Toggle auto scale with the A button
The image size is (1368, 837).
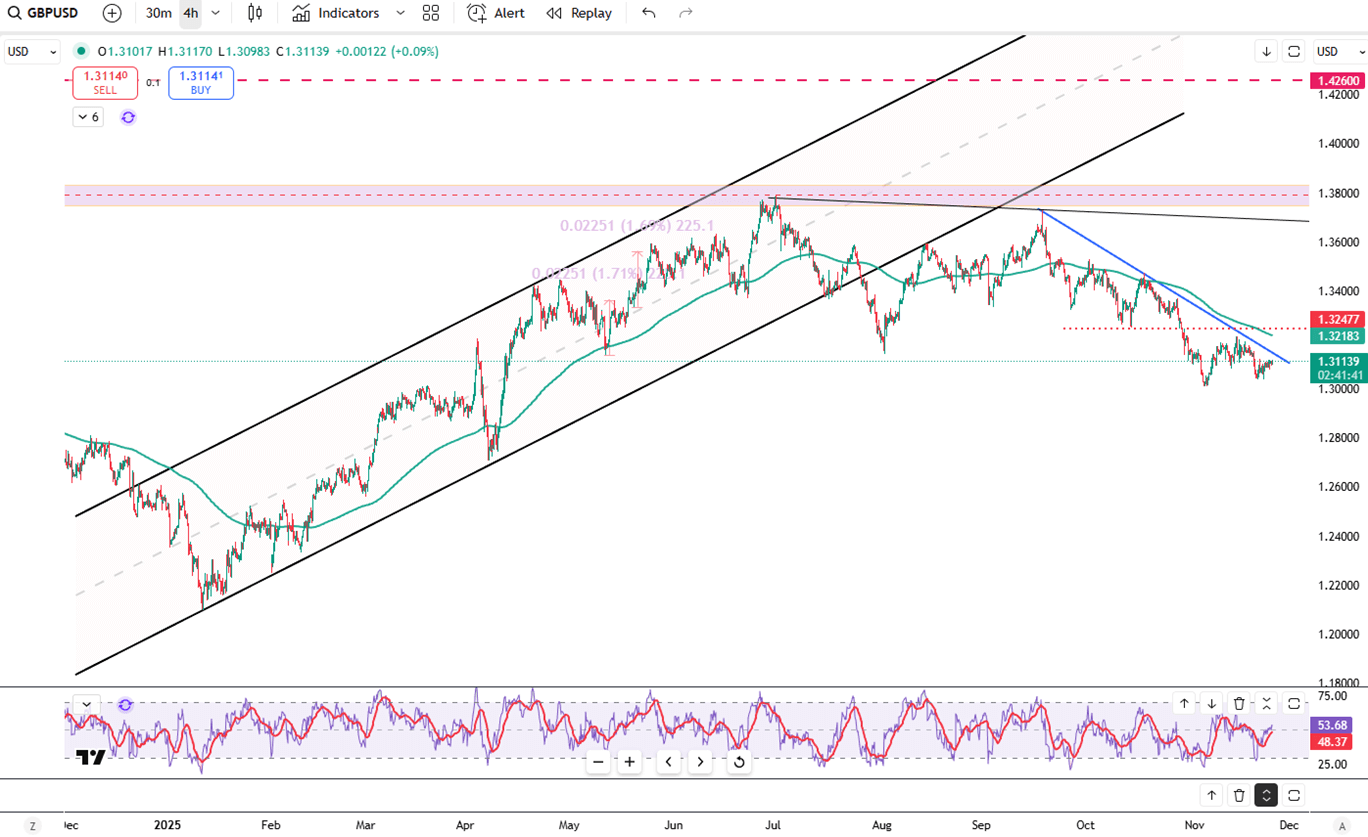tap(1343, 825)
